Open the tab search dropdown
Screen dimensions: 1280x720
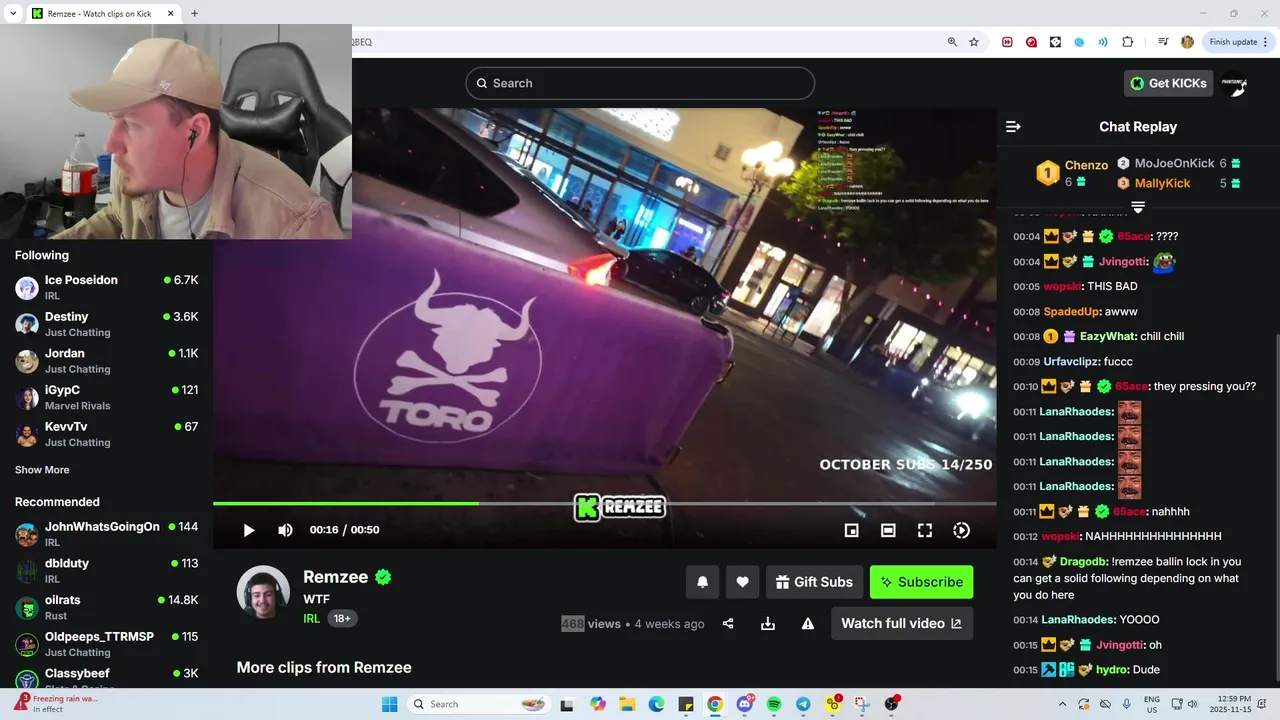(13, 14)
